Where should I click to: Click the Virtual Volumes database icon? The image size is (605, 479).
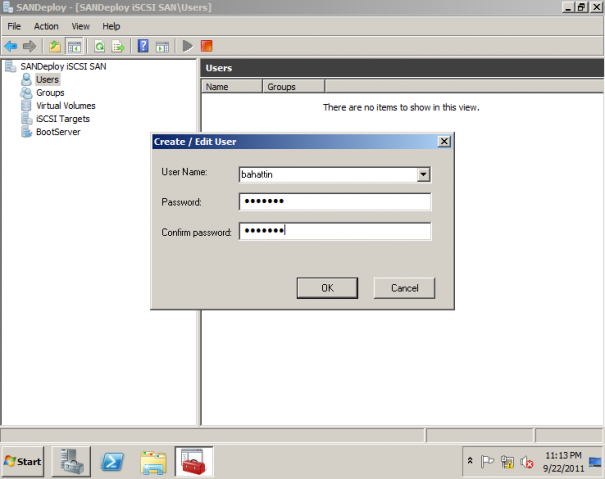[x=26, y=106]
